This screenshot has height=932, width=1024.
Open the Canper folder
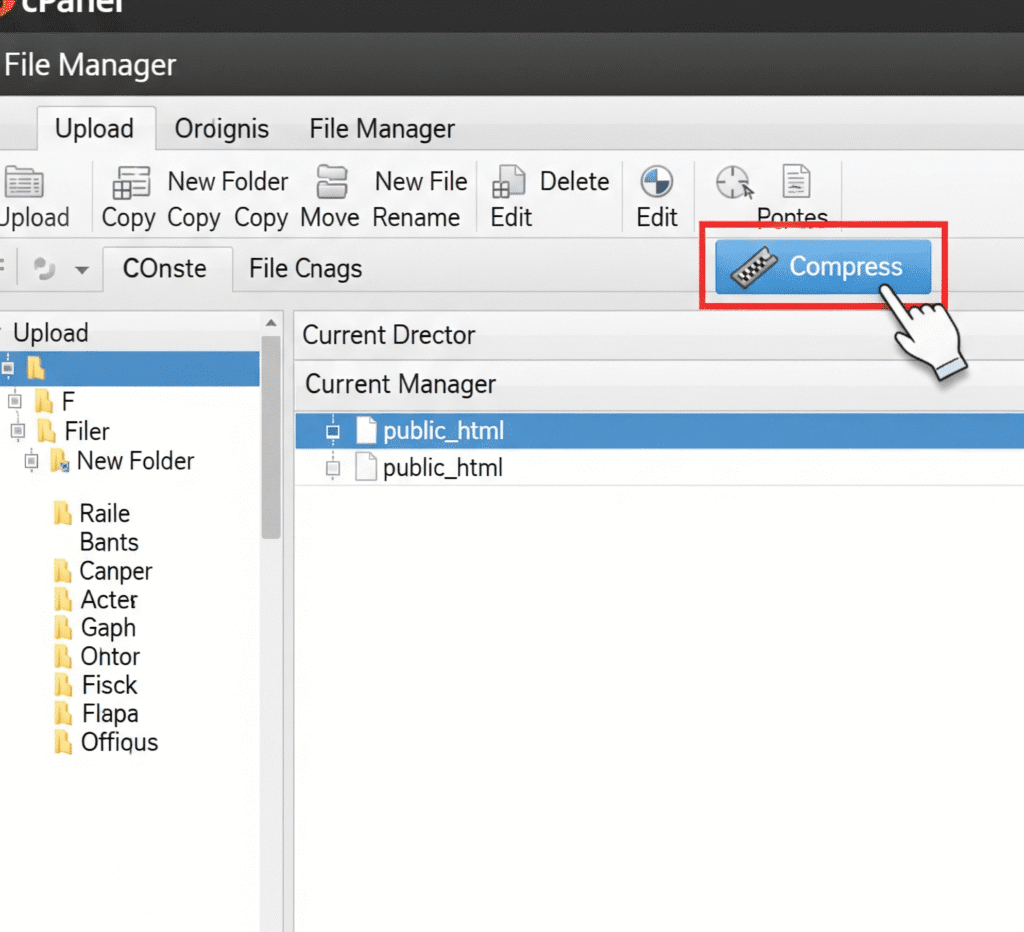(x=116, y=571)
